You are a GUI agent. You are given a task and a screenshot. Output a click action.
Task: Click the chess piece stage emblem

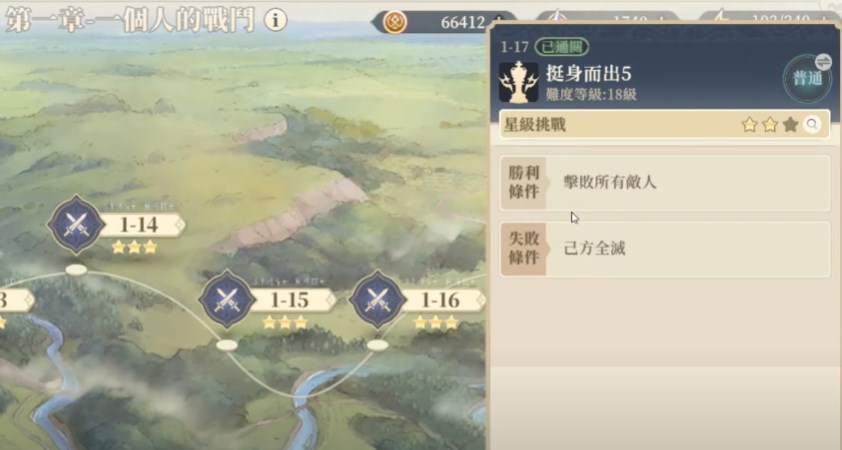click(518, 82)
